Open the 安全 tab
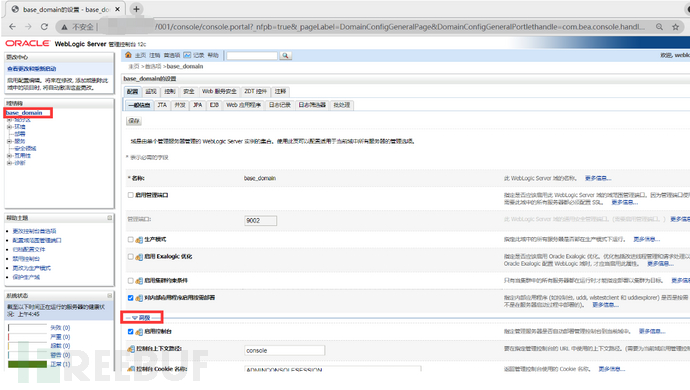690x390 pixels. click(x=189, y=92)
